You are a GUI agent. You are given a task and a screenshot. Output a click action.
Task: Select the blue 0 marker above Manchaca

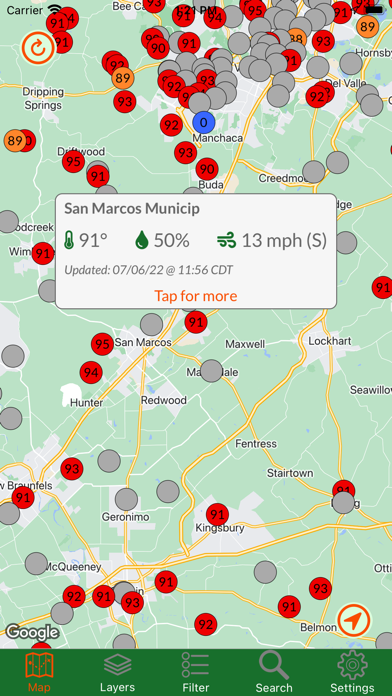[204, 122]
